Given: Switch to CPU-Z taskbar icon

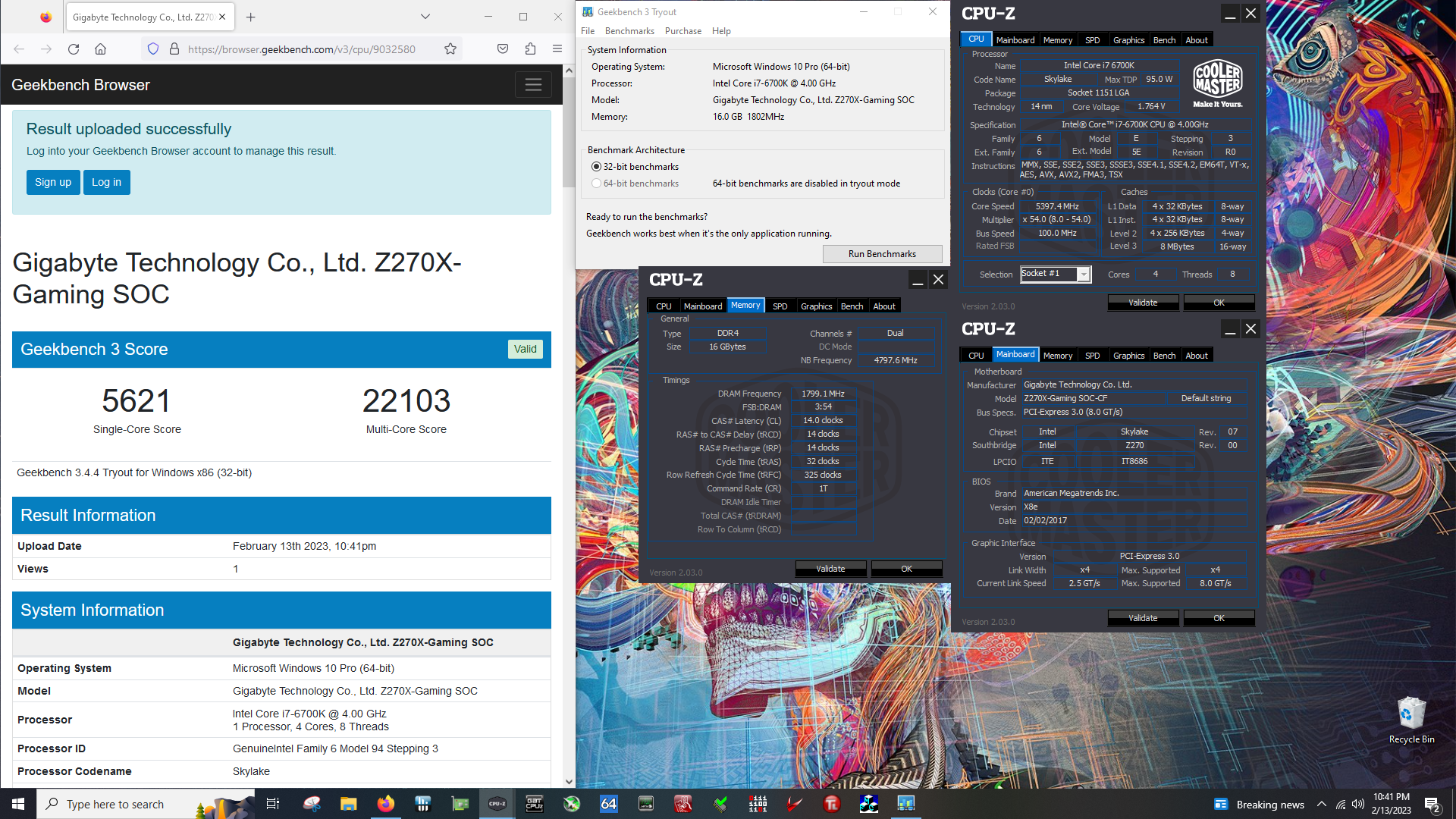Looking at the screenshot, I should pyautogui.click(x=497, y=804).
